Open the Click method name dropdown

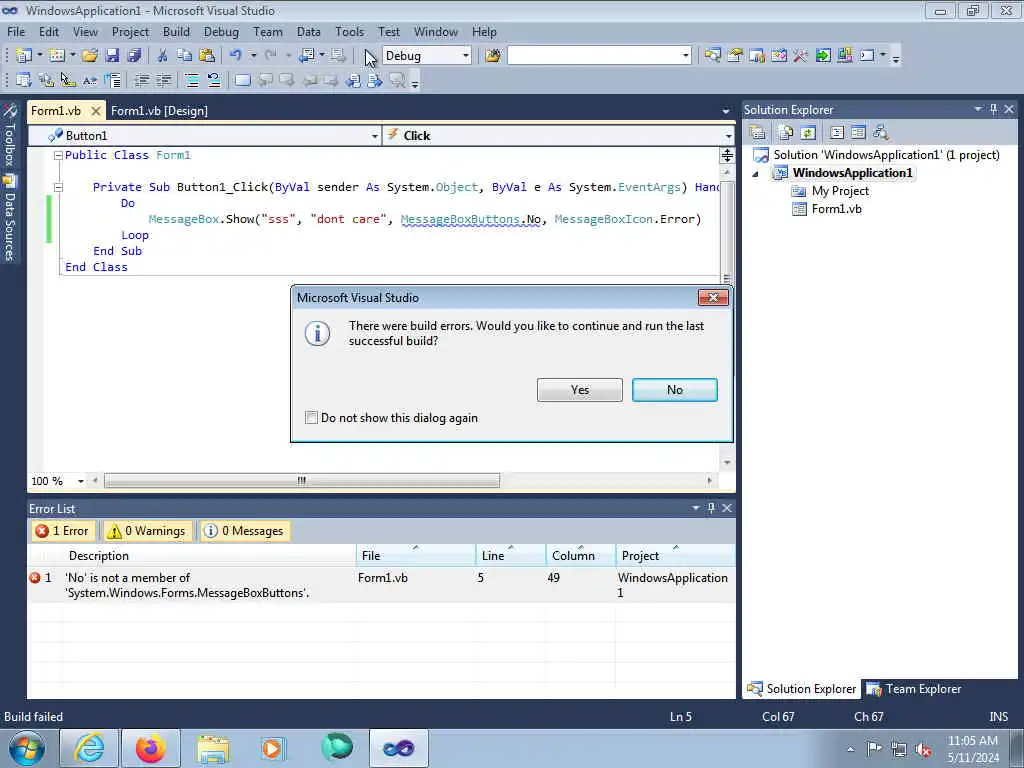pyautogui.click(x=728, y=136)
